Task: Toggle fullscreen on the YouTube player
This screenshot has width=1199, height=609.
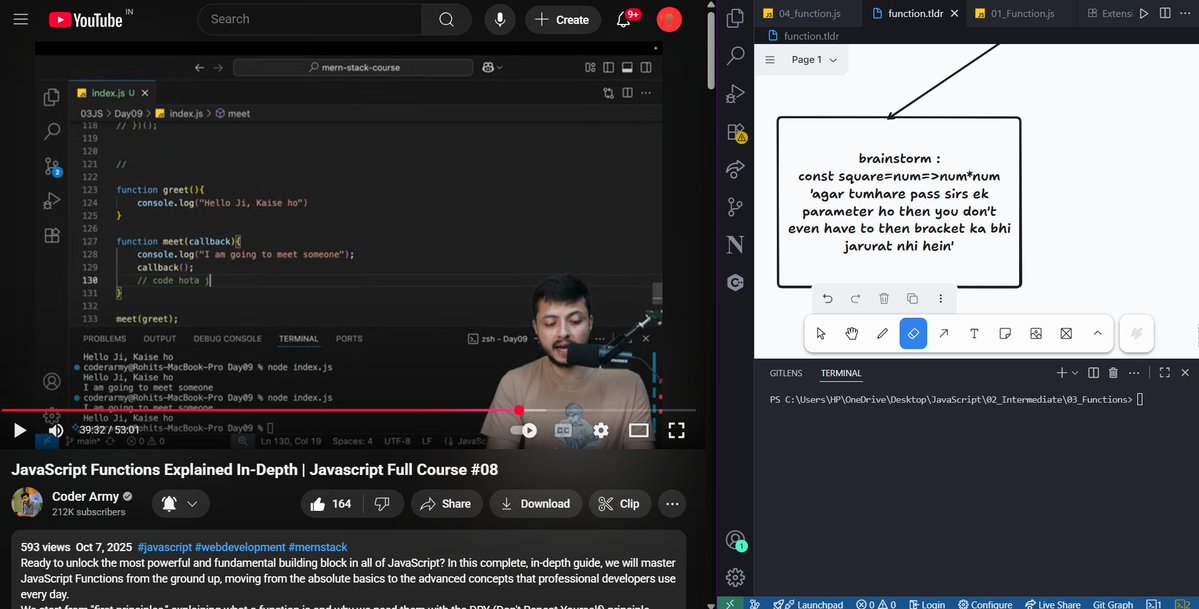Action: pyautogui.click(x=677, y=431)
